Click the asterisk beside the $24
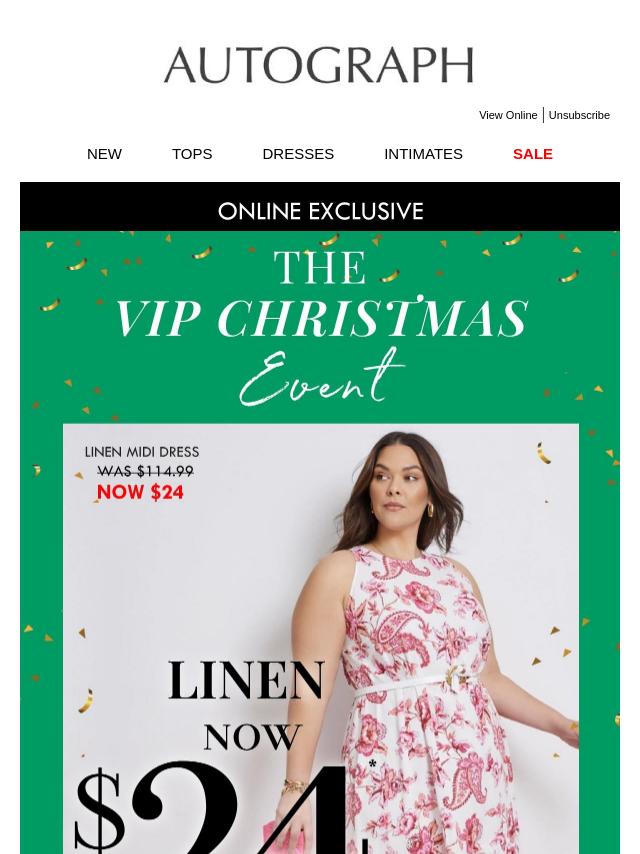 tap(372, 765)
